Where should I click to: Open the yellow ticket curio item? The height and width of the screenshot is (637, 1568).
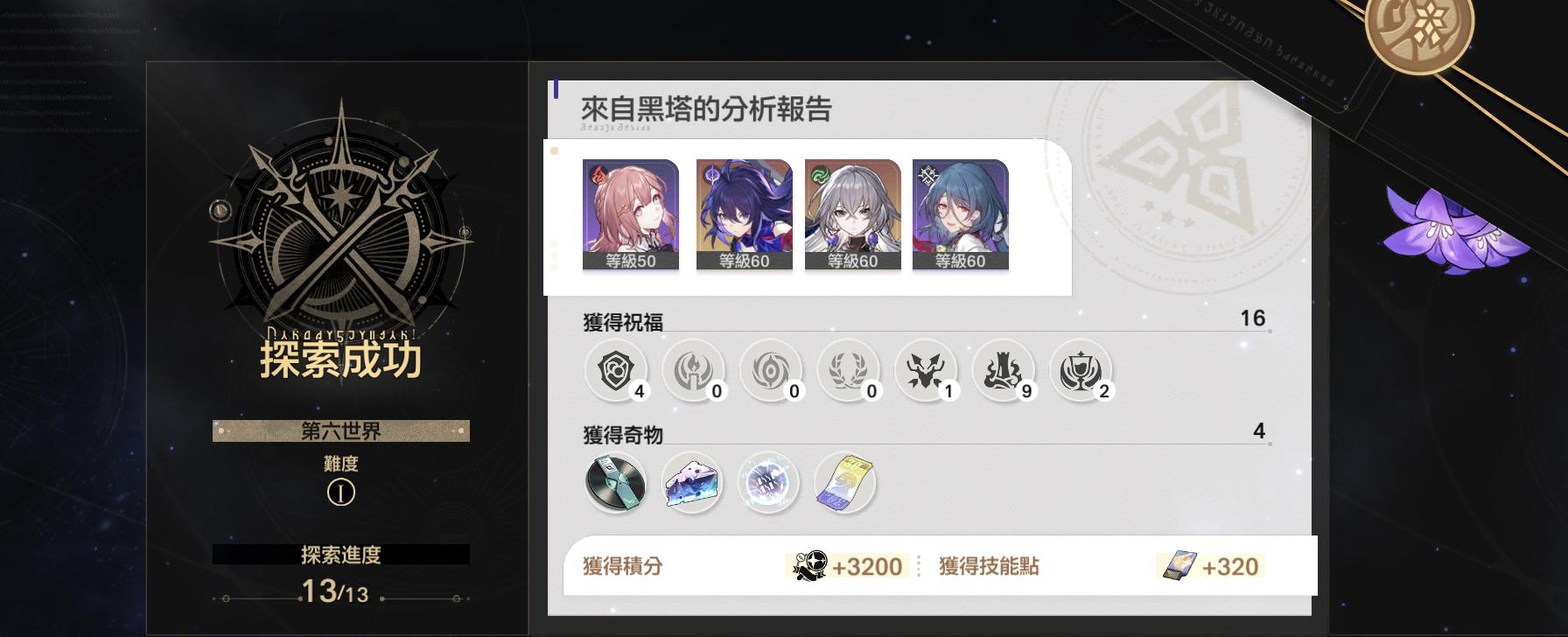pos(844,483)
